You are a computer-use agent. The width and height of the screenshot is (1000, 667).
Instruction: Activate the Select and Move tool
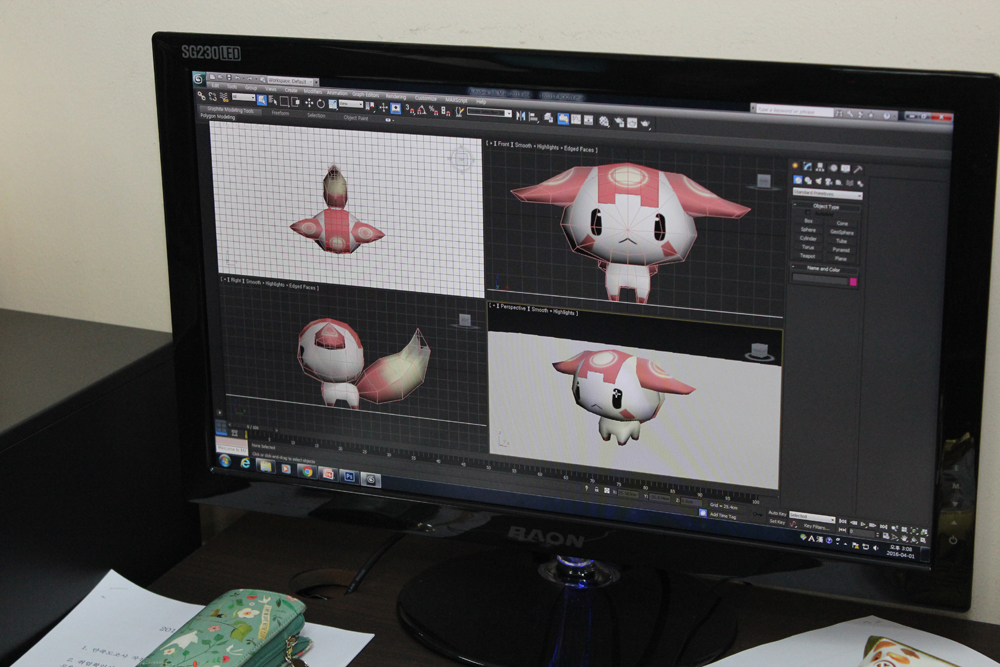309,103
